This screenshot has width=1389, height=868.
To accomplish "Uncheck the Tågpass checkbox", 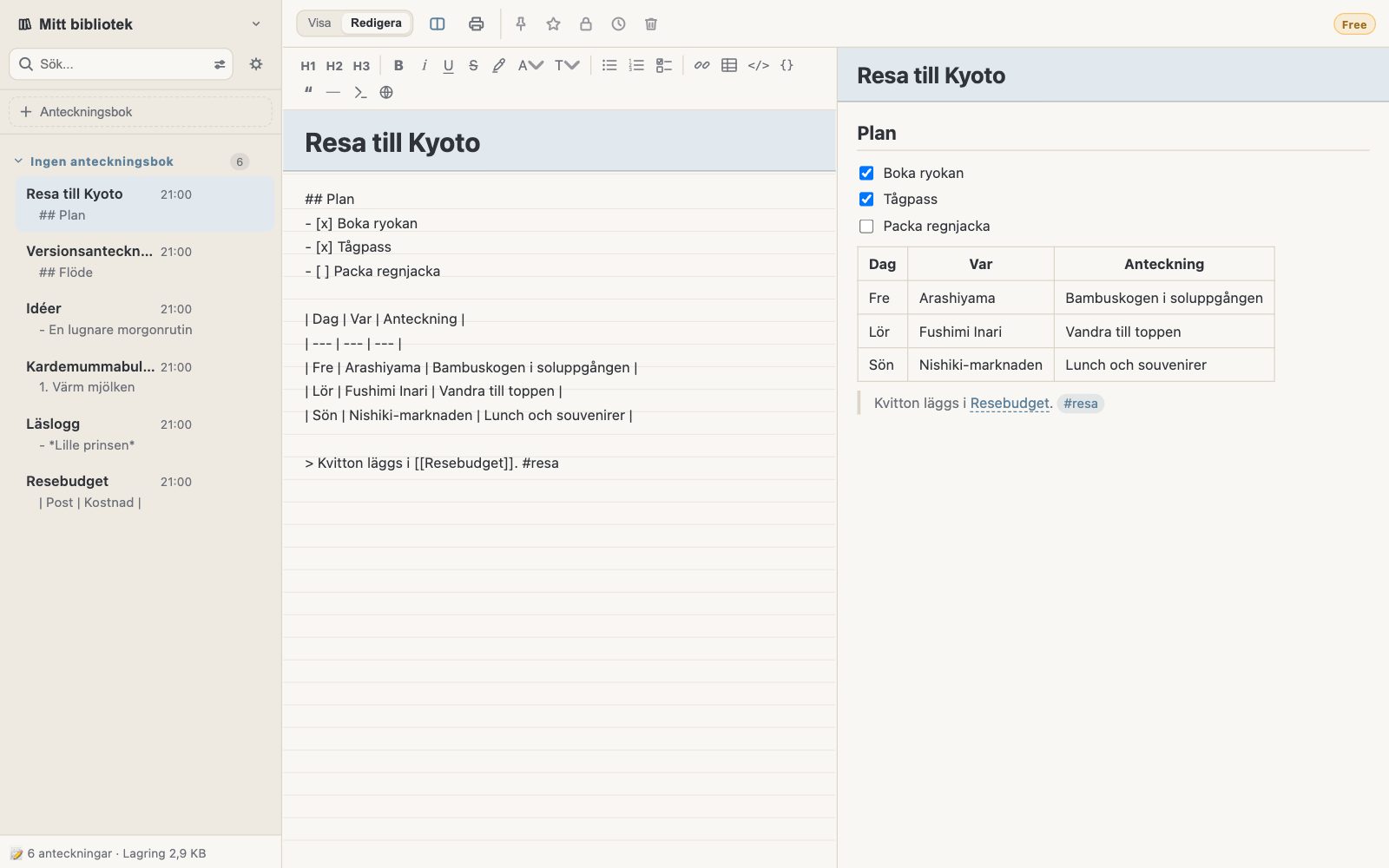I will [866, 200].
